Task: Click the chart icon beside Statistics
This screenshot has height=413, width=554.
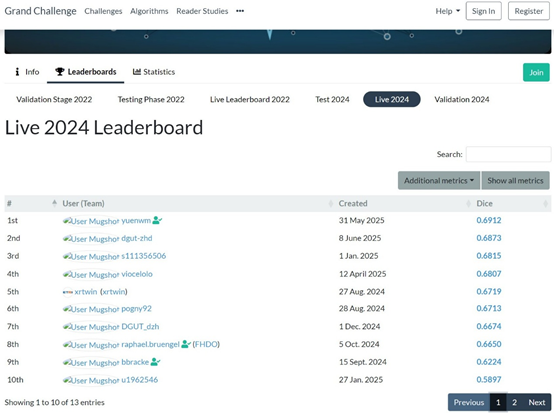Action: (x=136, y=72)
